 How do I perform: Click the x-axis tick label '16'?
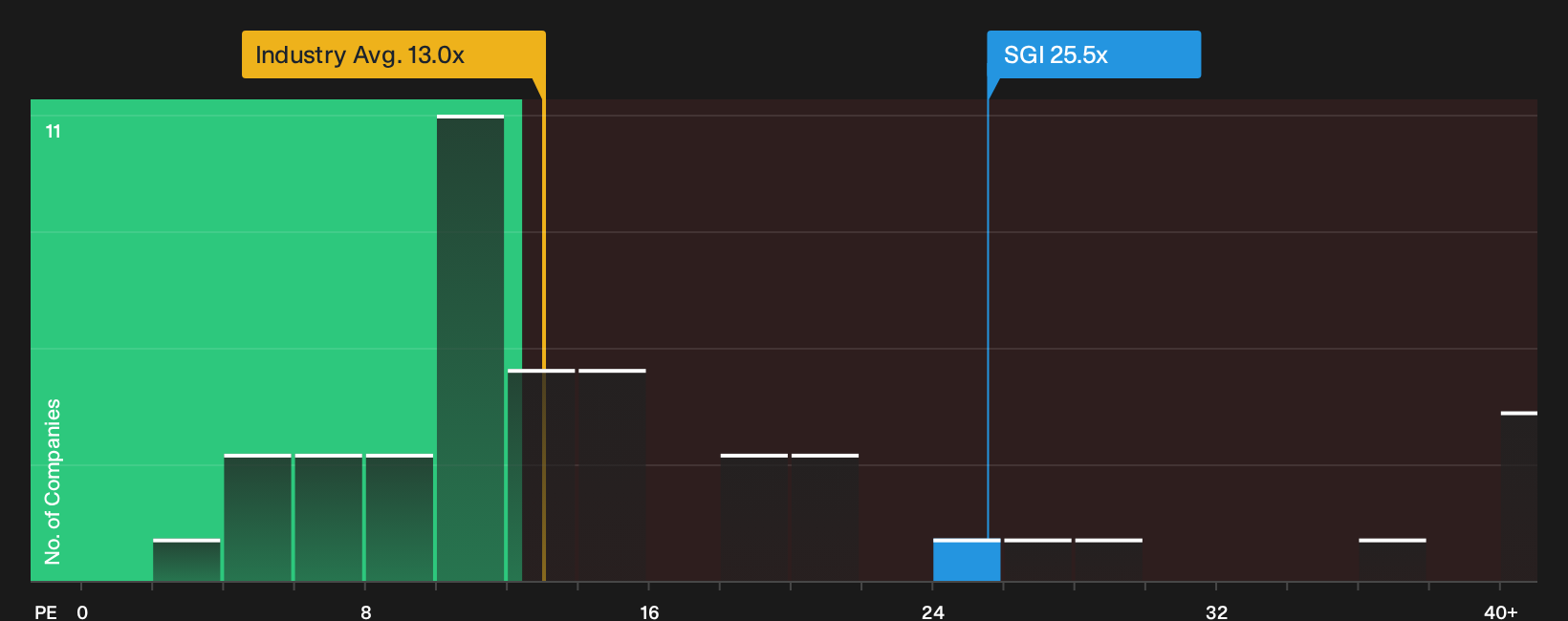(x=649, y=612)
